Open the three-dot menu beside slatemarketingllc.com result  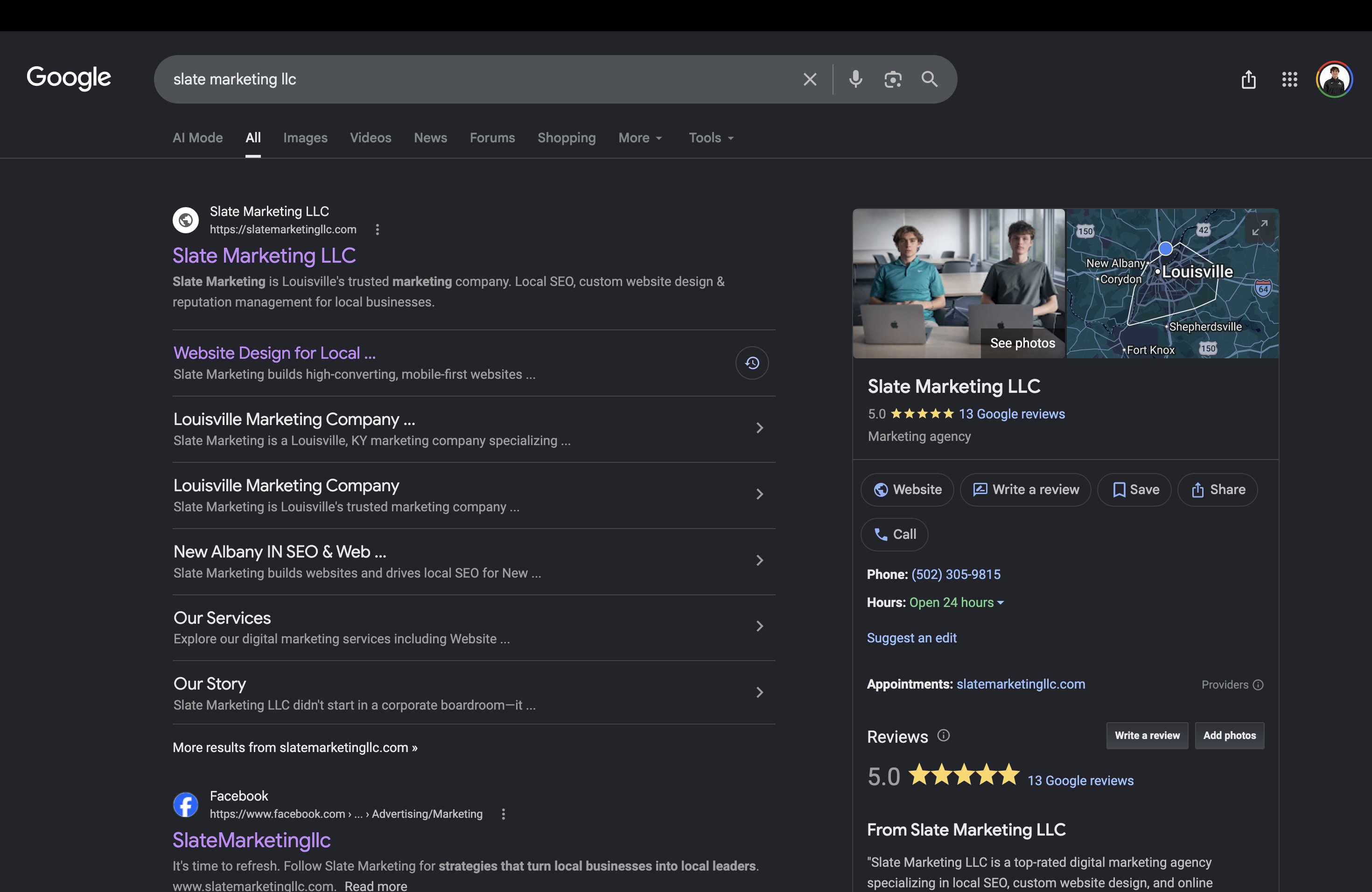[x=378, y=230]
